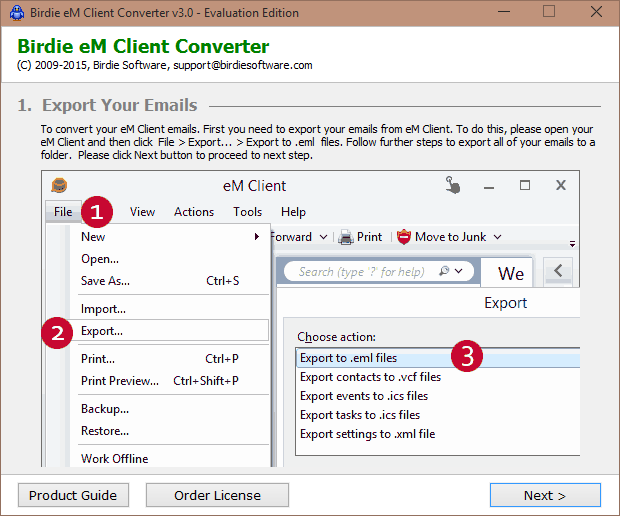Click the Print printer icon
Viewport: 620px width, 516px height.
(x=346, y=237)
